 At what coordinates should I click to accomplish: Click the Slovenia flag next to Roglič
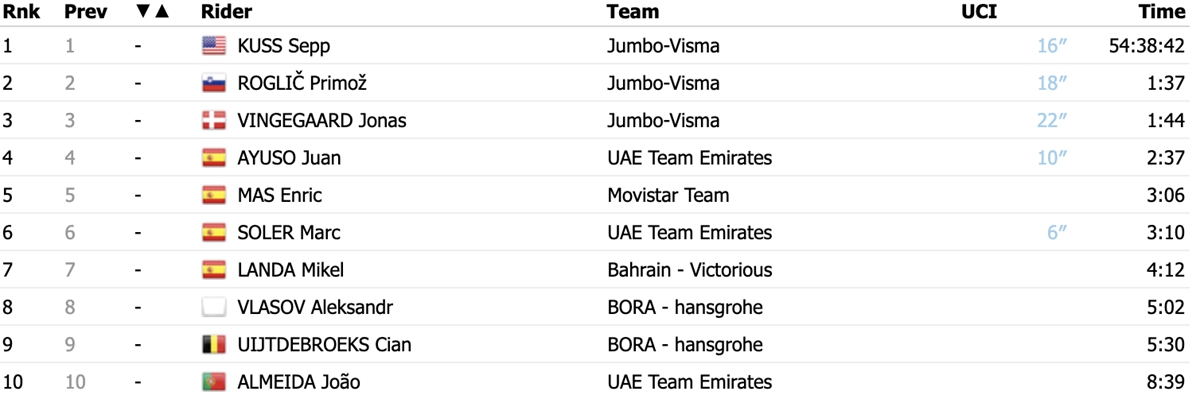pos(214,83)
